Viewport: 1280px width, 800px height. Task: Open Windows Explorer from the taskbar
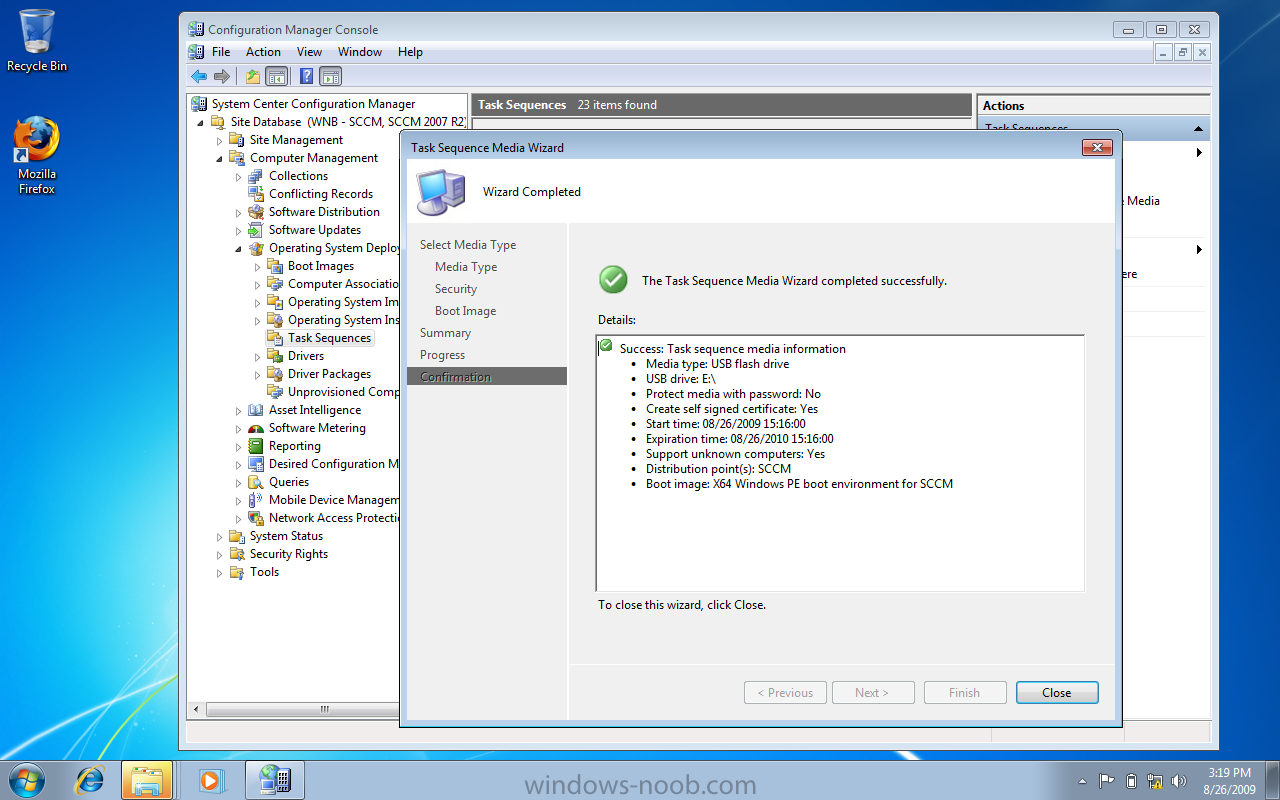click(147, 779)
